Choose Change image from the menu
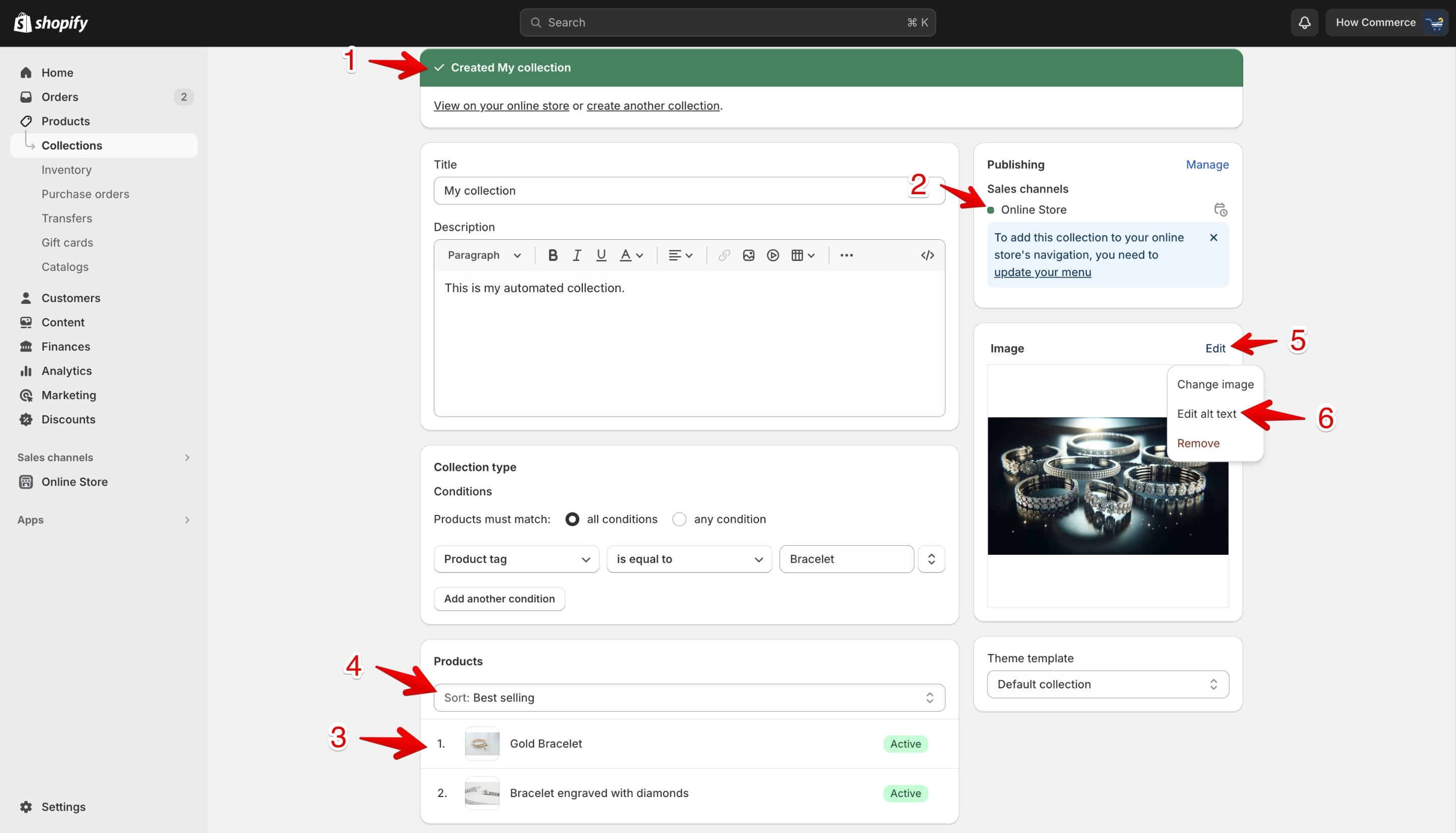The image size is (1456, 833). point(1215,384)
